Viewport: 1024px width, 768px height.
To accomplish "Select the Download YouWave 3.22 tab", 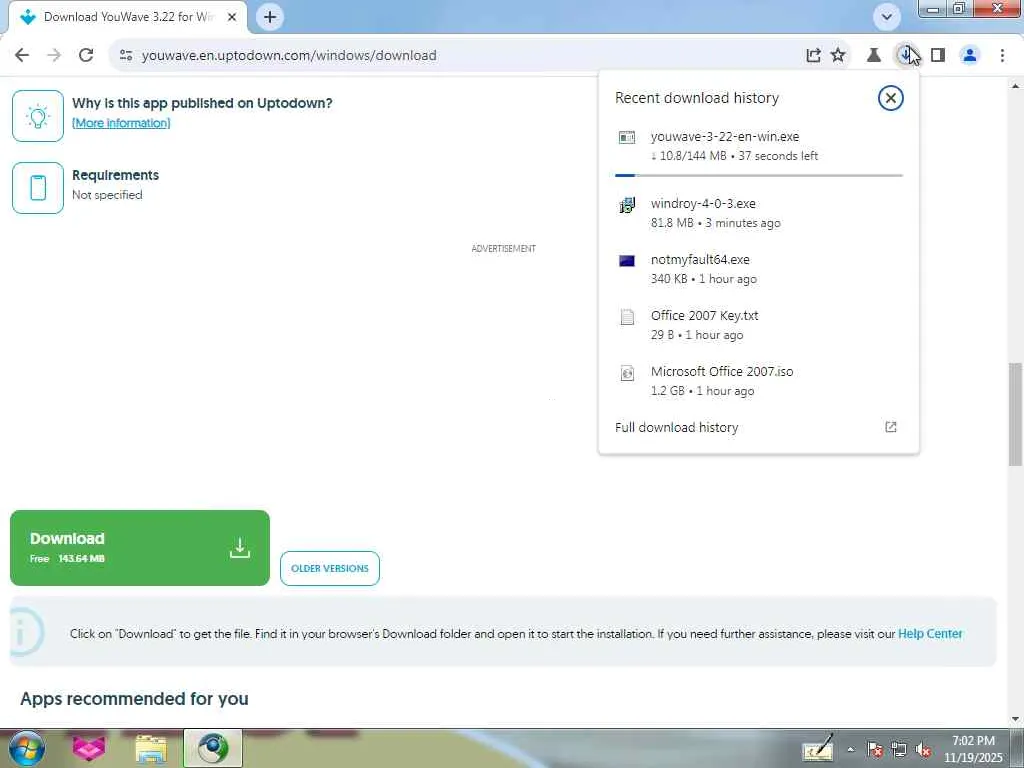I will click(128, 17).
